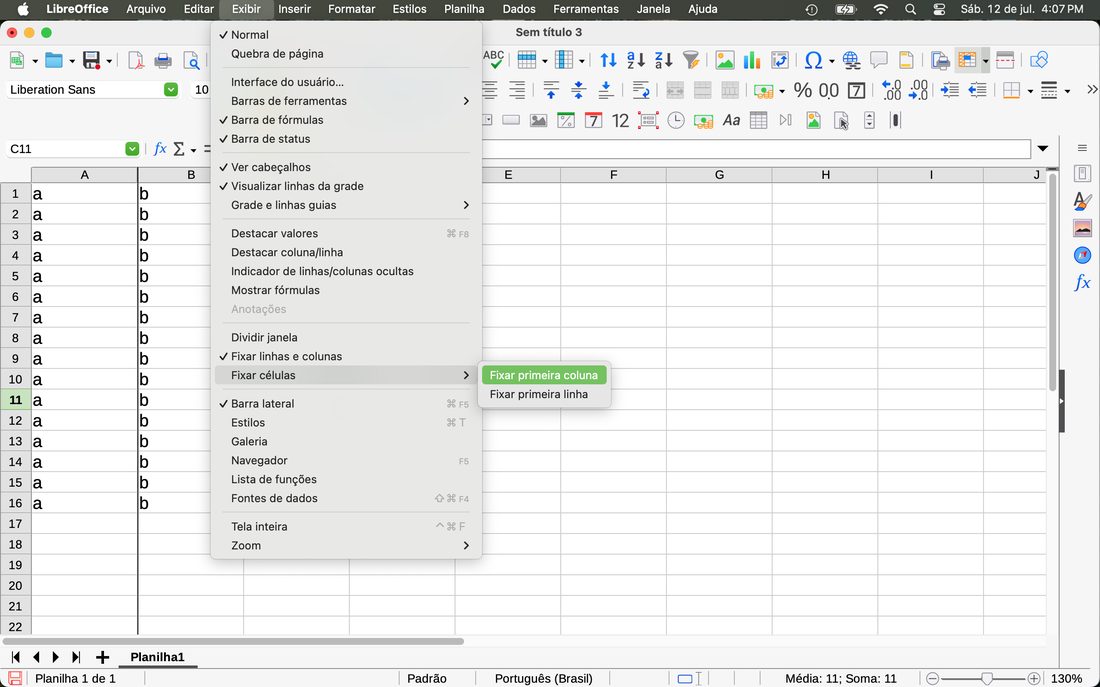Click the Sort ascending A-Z icon

pos(636,60)
